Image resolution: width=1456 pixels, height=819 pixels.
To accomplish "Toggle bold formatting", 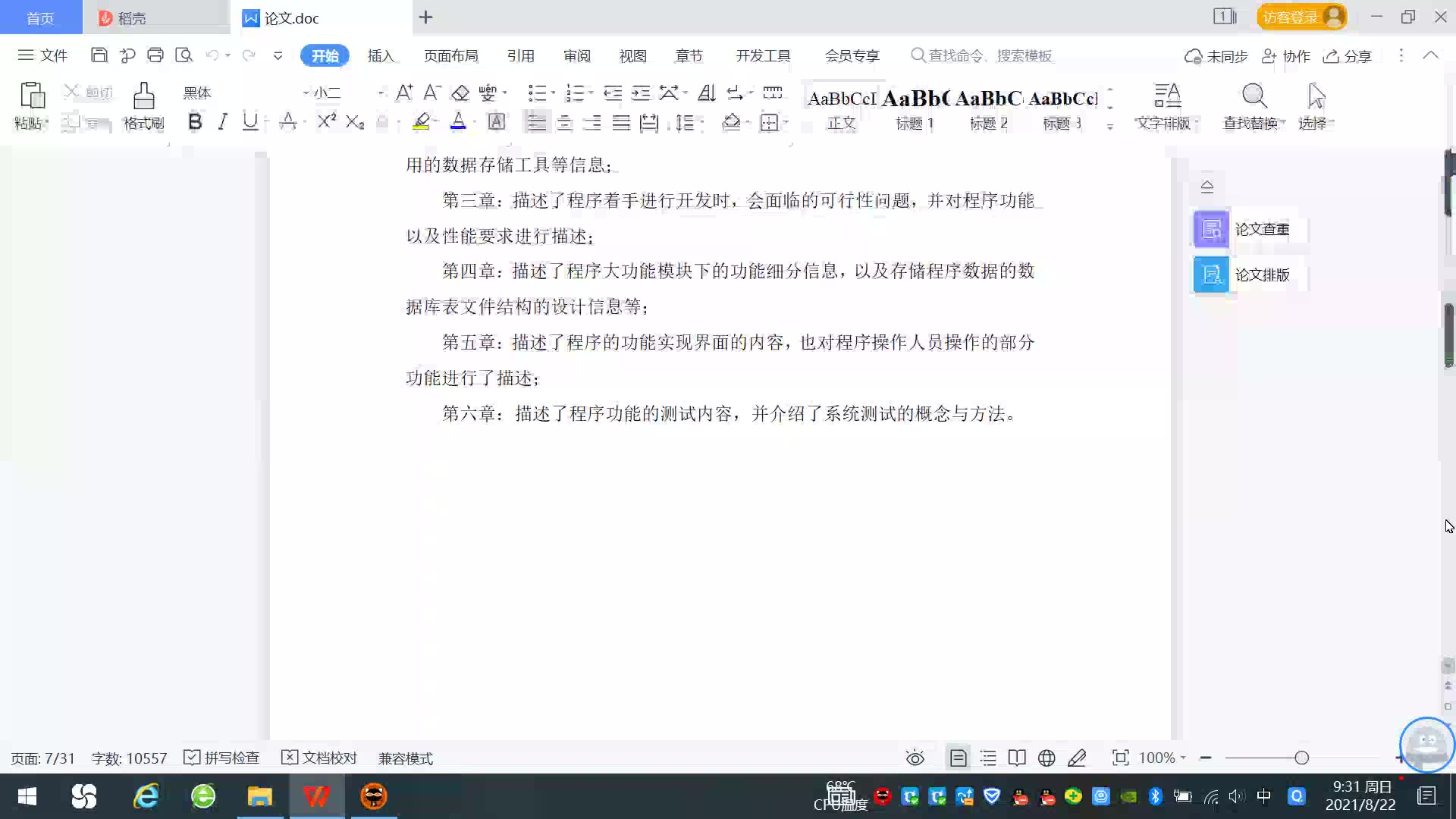I will pos(195,121).
